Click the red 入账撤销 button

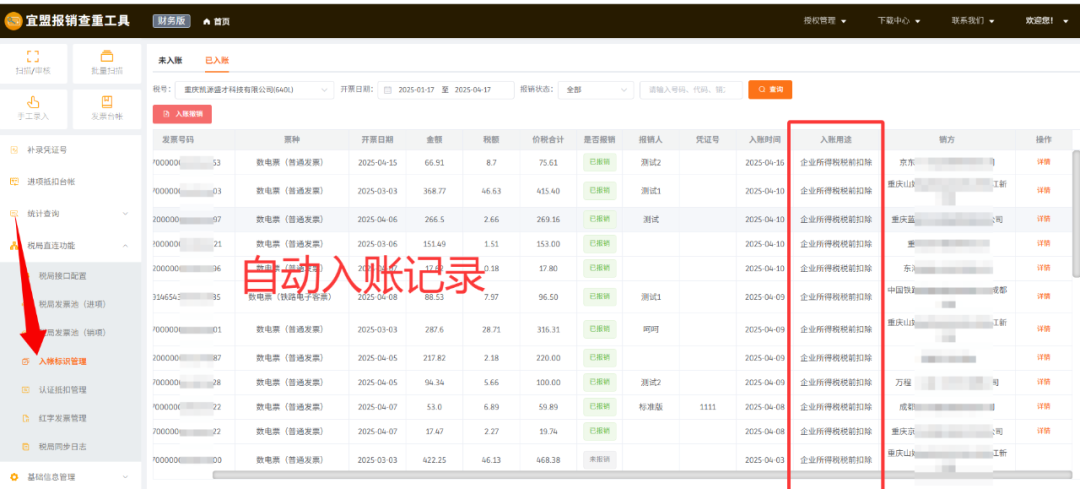pos(182,114)
